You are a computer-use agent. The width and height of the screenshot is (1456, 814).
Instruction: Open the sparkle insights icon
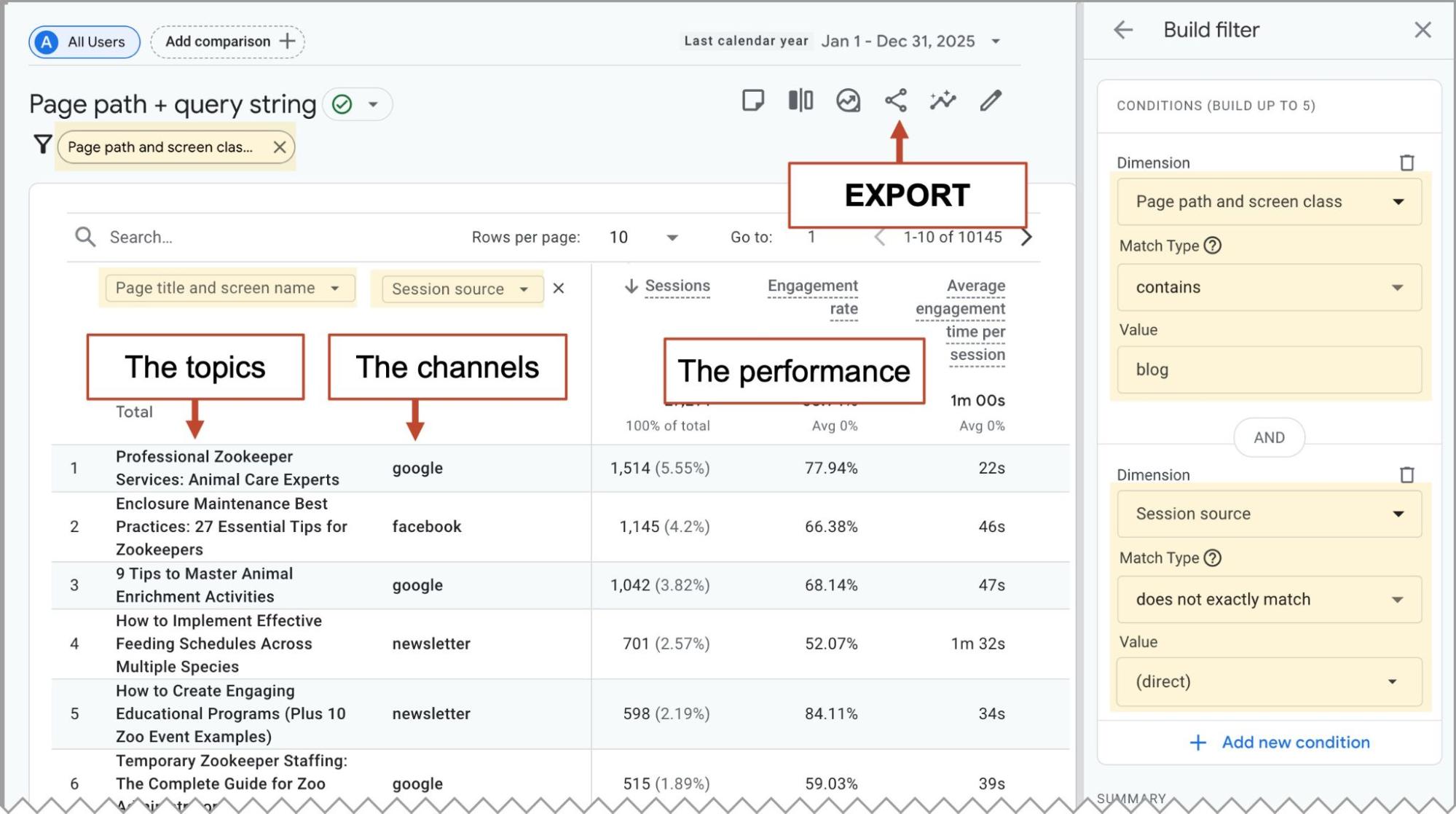coord(943,101)
